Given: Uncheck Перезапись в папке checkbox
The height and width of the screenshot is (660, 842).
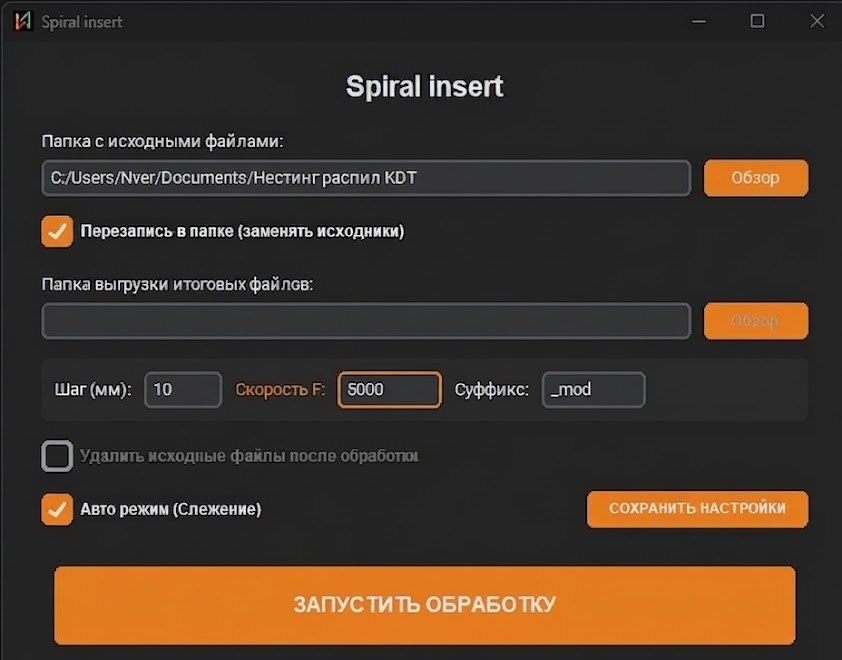Looking at the screenshot, I should tap(57, 231).
